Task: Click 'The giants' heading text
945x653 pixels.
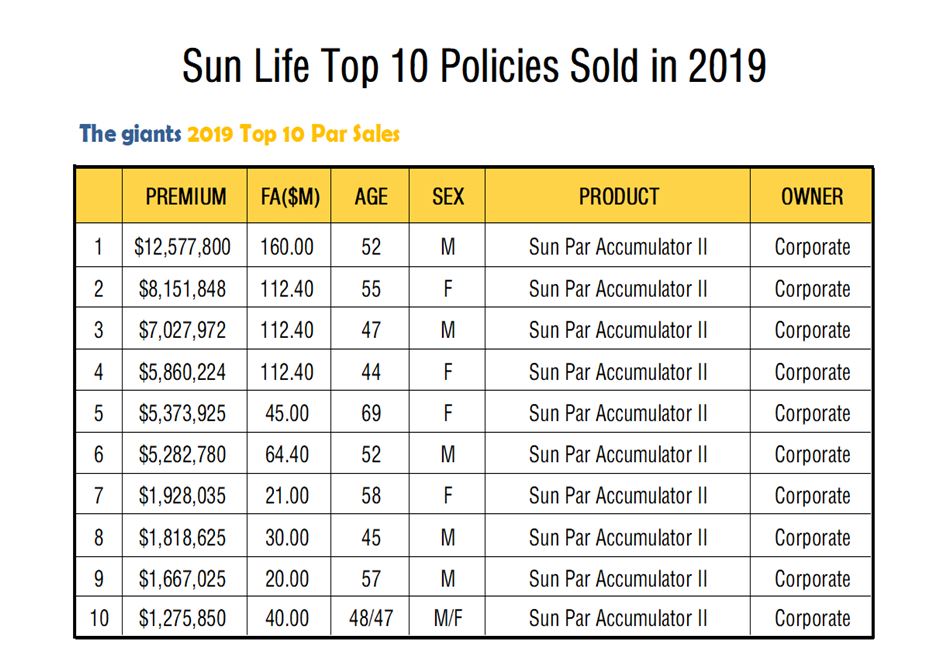Action: pos(130,133)
